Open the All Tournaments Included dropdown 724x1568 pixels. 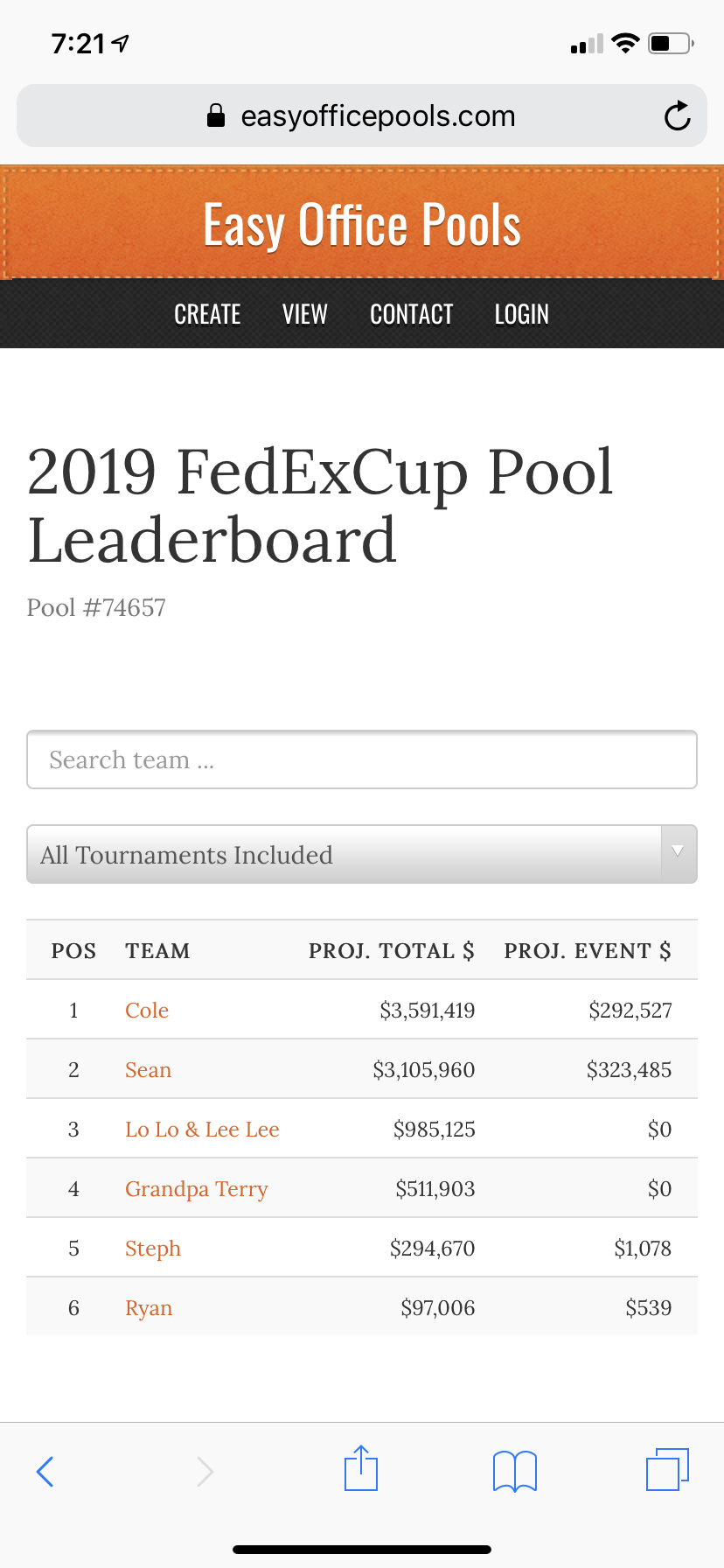point(361,854)
